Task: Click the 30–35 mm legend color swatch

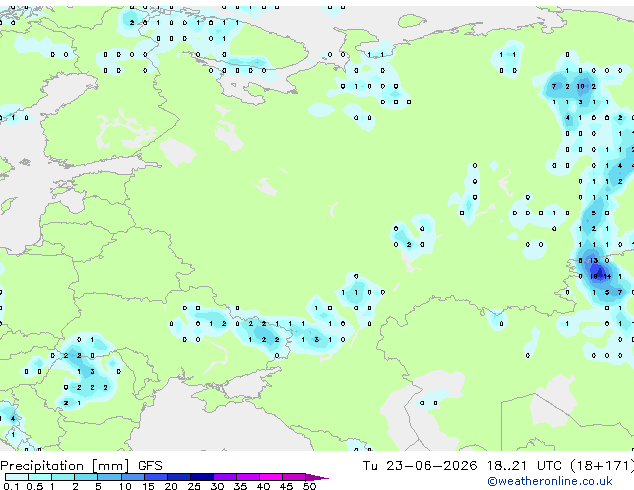Action: [225, 477]
